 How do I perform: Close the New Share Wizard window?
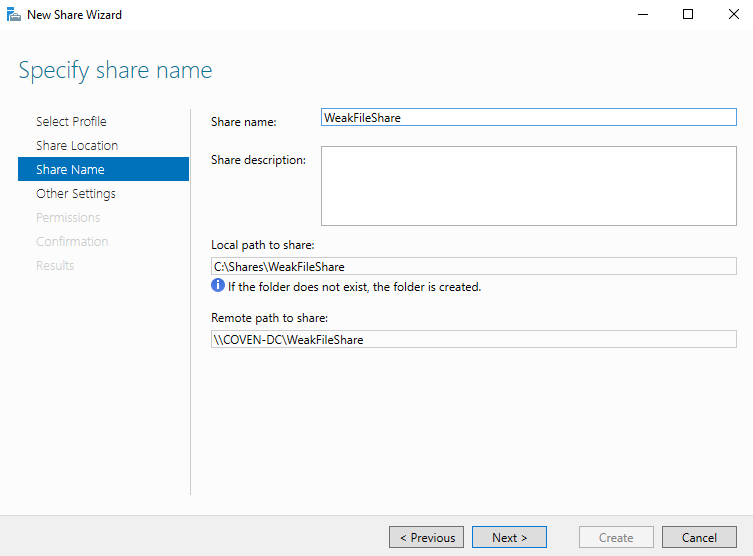733,14
